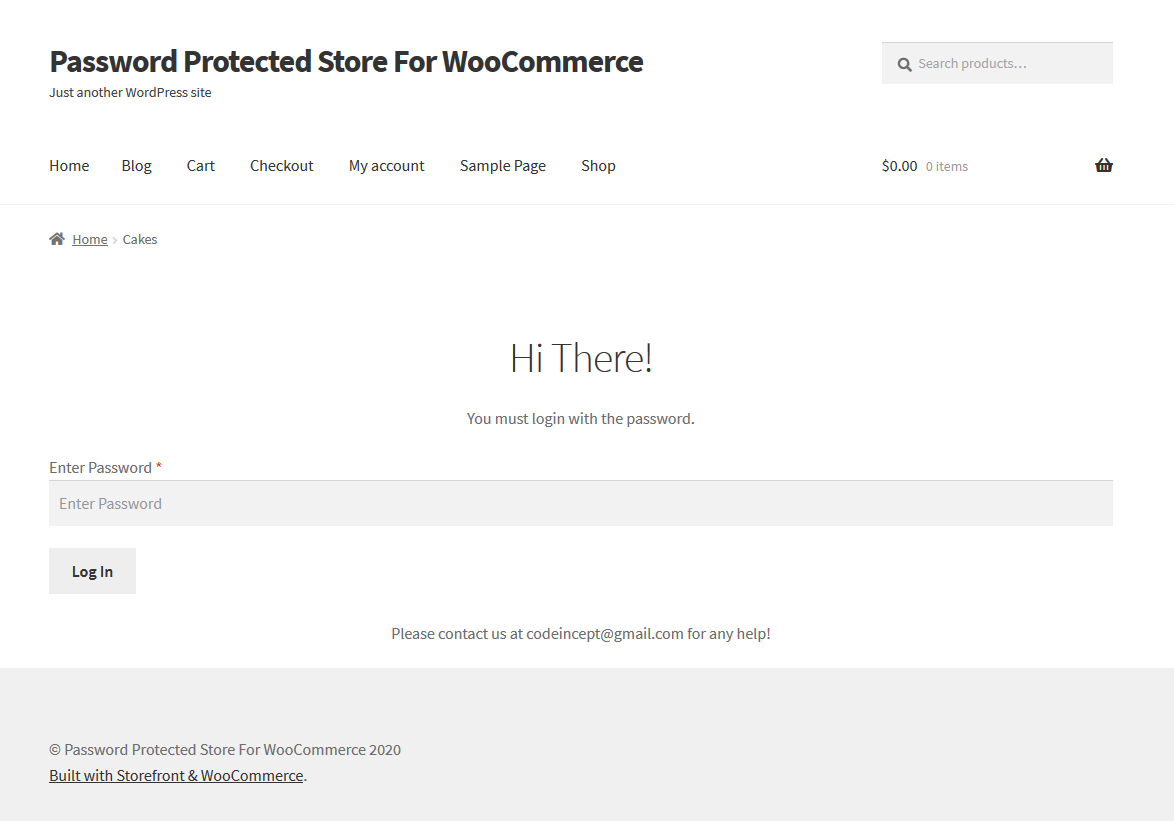The image size is (1174, 821).
Task: Open the Cart menu link
Action: point(200,166)
